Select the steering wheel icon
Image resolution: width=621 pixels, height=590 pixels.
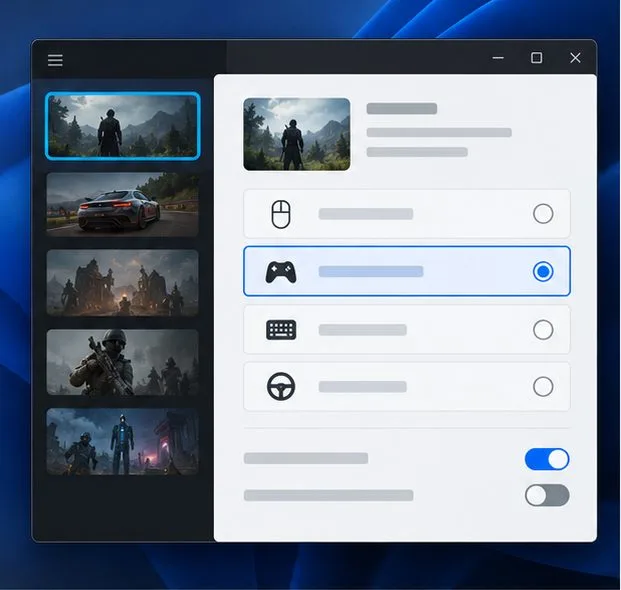[281, 386]
